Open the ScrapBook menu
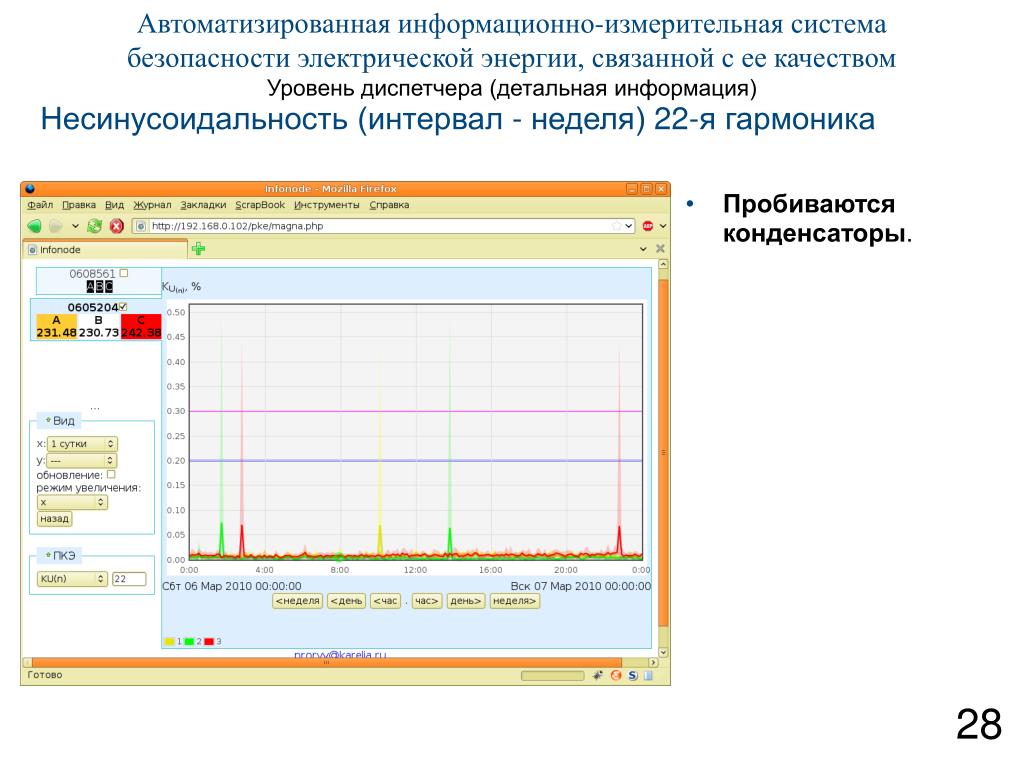This screenshot has width=1024, height=768. [x=260, y=205]
